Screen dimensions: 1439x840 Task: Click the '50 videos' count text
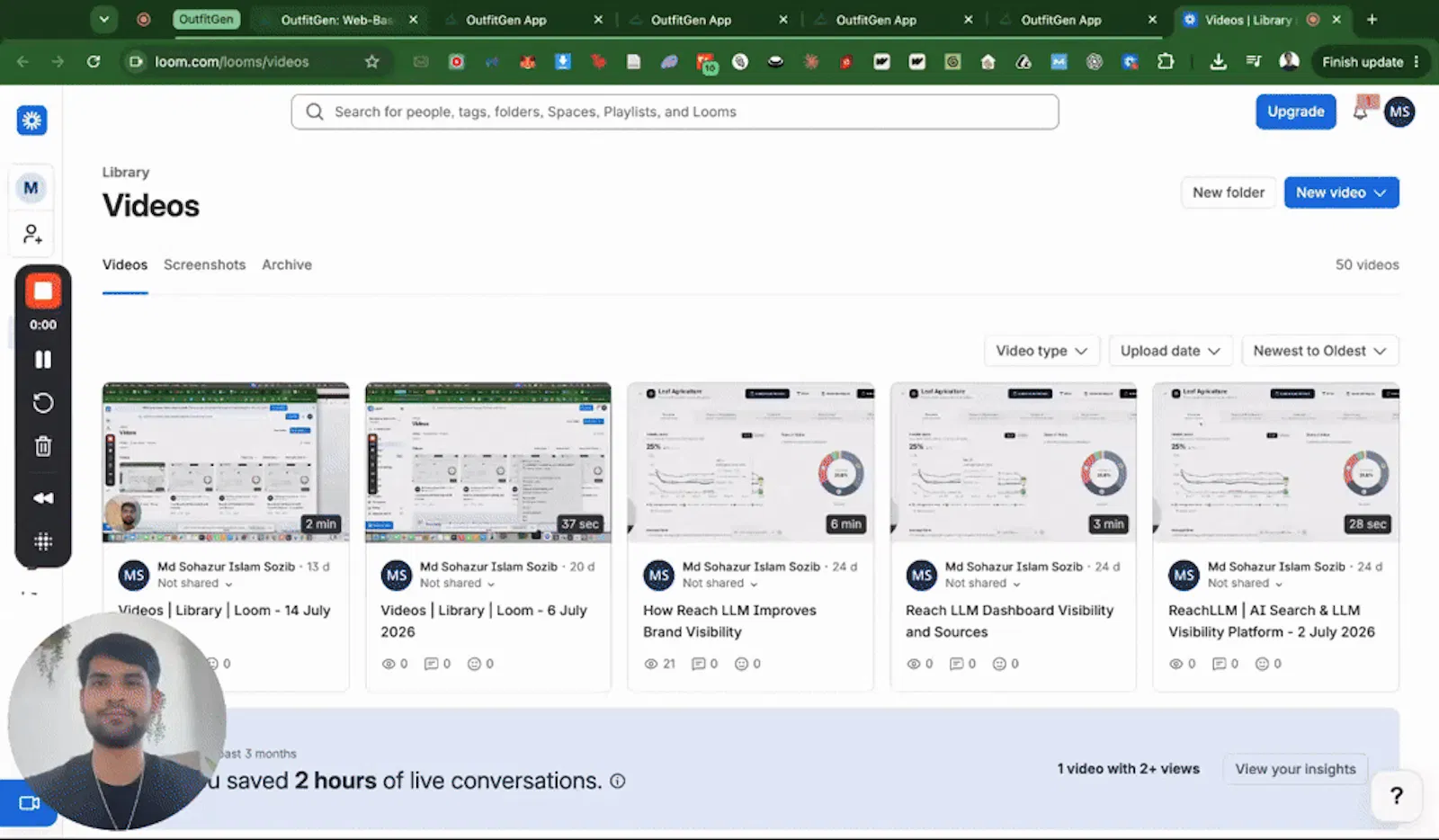point(1367,264)
